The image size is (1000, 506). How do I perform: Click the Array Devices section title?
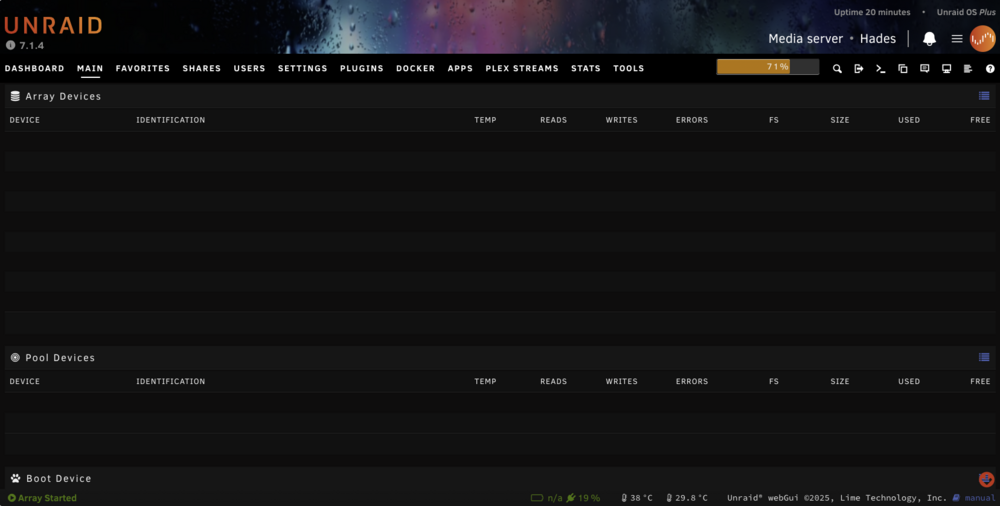coord(63,96)
